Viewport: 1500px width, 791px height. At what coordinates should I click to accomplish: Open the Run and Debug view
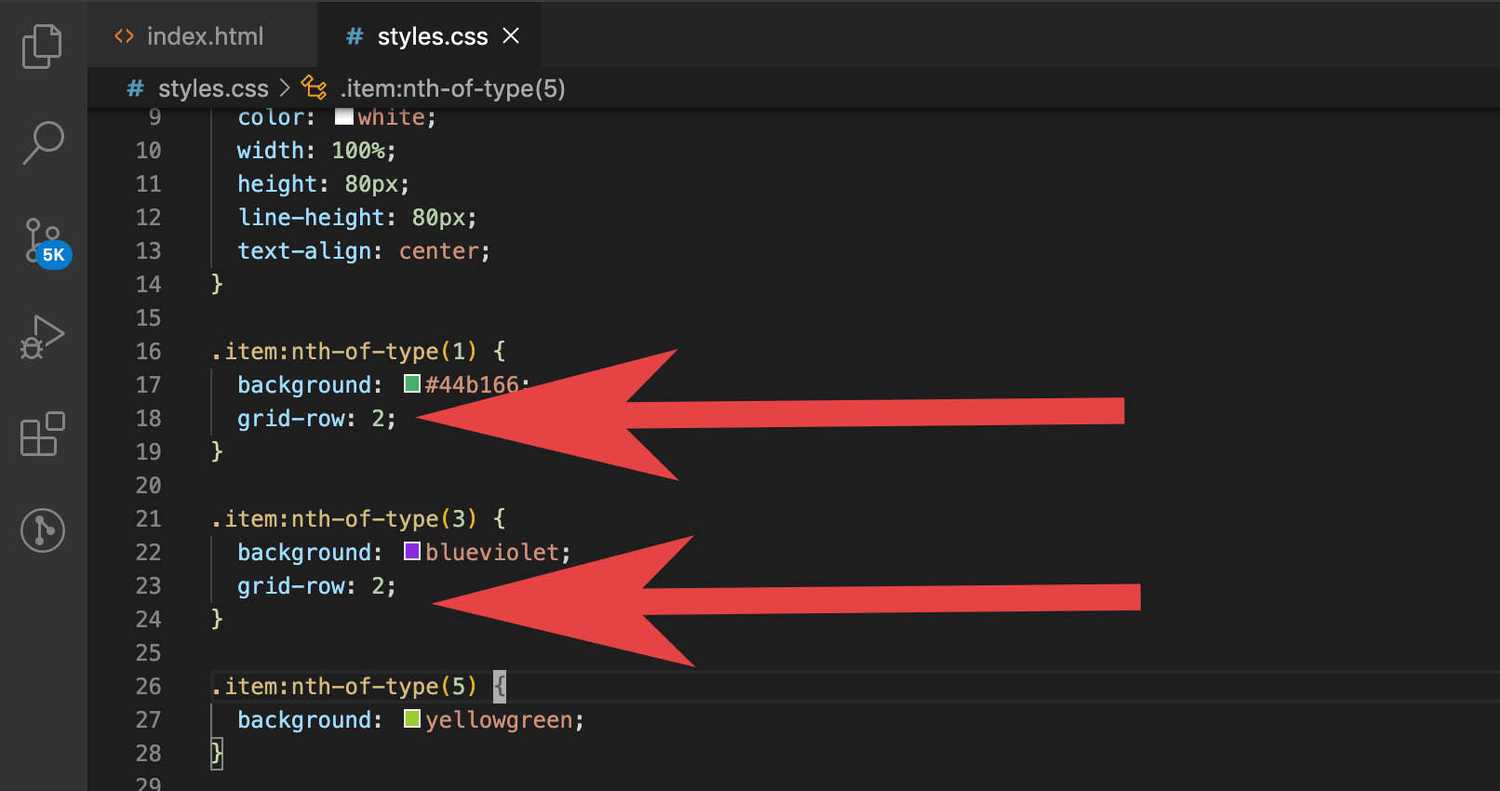(42, 338)
